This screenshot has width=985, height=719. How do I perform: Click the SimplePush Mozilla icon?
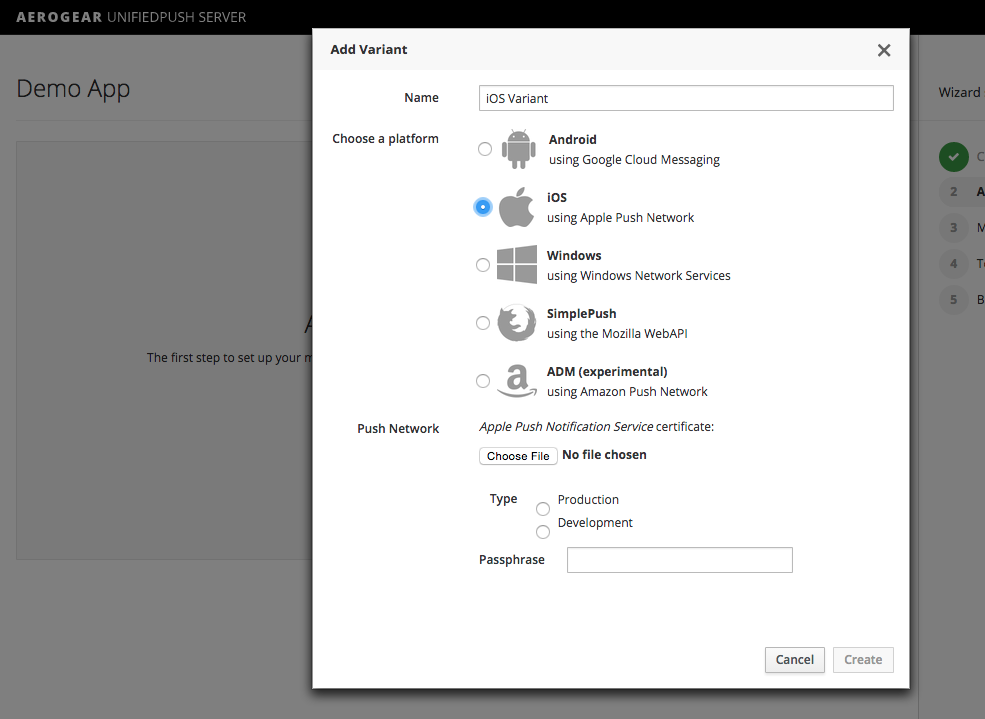516,322
